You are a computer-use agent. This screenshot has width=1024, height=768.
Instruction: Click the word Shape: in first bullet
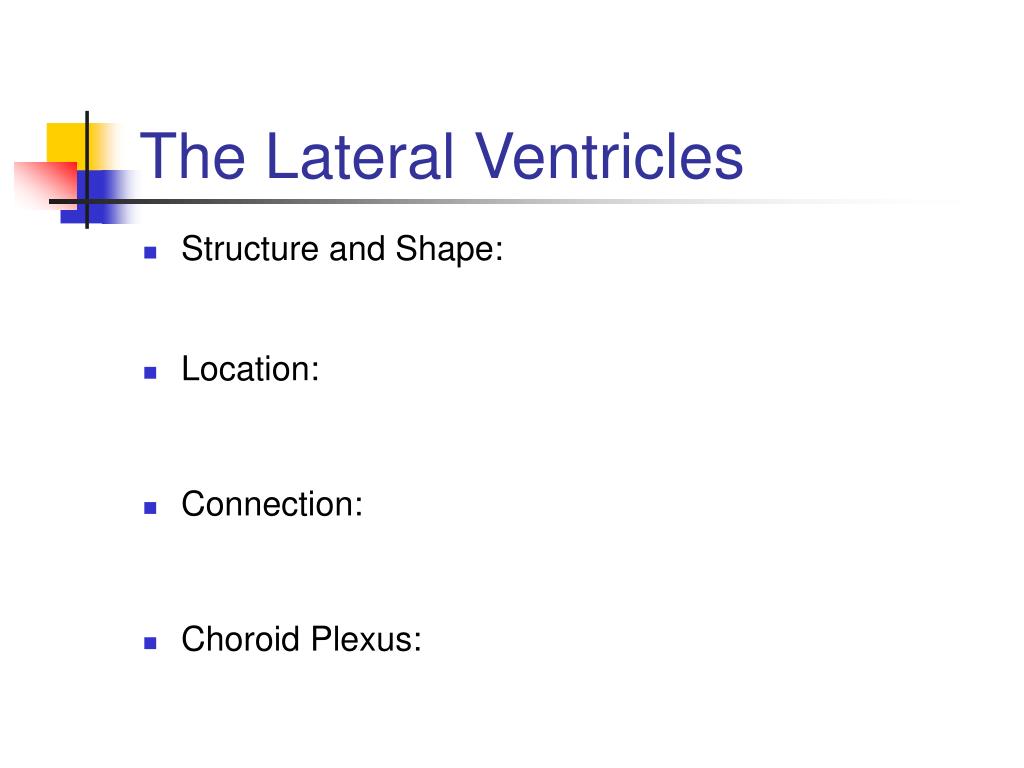point(449,249)
